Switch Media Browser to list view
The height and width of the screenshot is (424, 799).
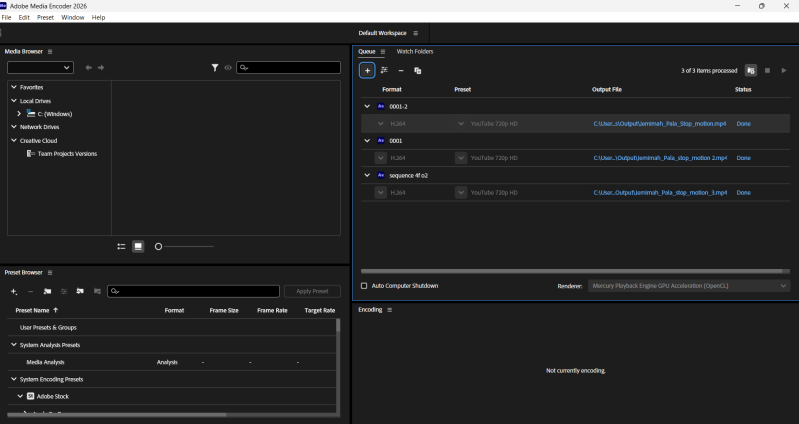(121, 247)
